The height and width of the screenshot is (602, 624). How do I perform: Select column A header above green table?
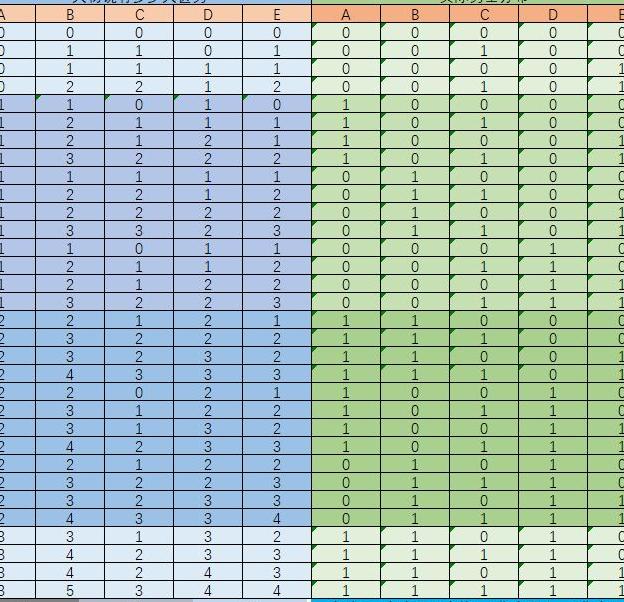point(346,15)
